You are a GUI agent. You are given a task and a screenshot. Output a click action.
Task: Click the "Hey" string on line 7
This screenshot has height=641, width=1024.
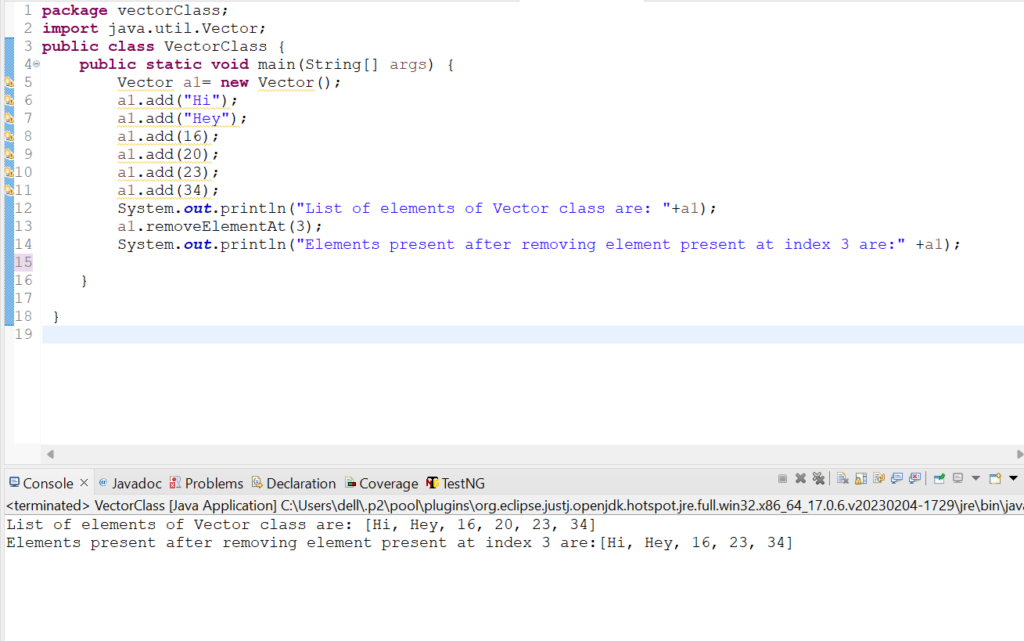tap(206, 118)
